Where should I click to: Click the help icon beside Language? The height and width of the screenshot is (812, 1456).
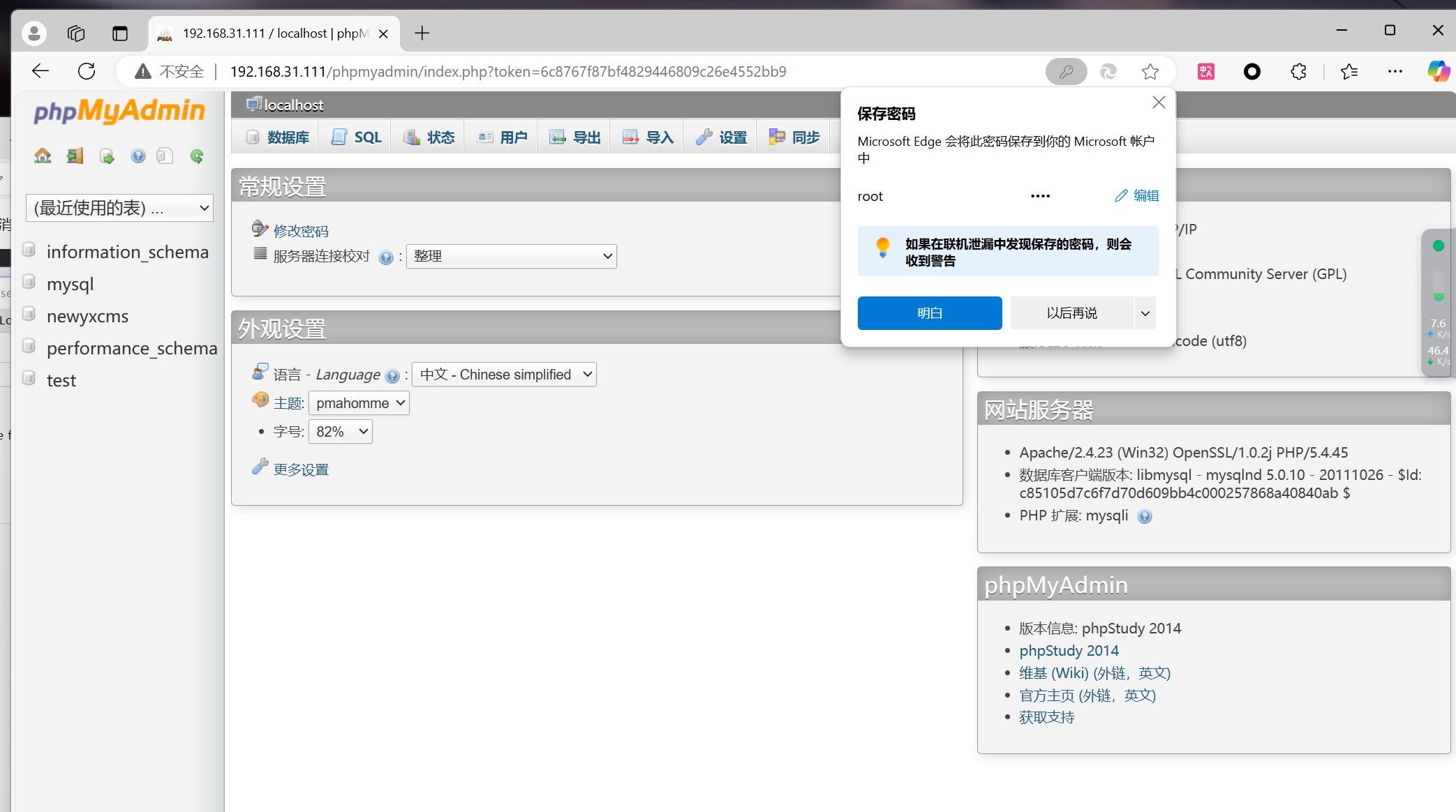tap(392, 376)
